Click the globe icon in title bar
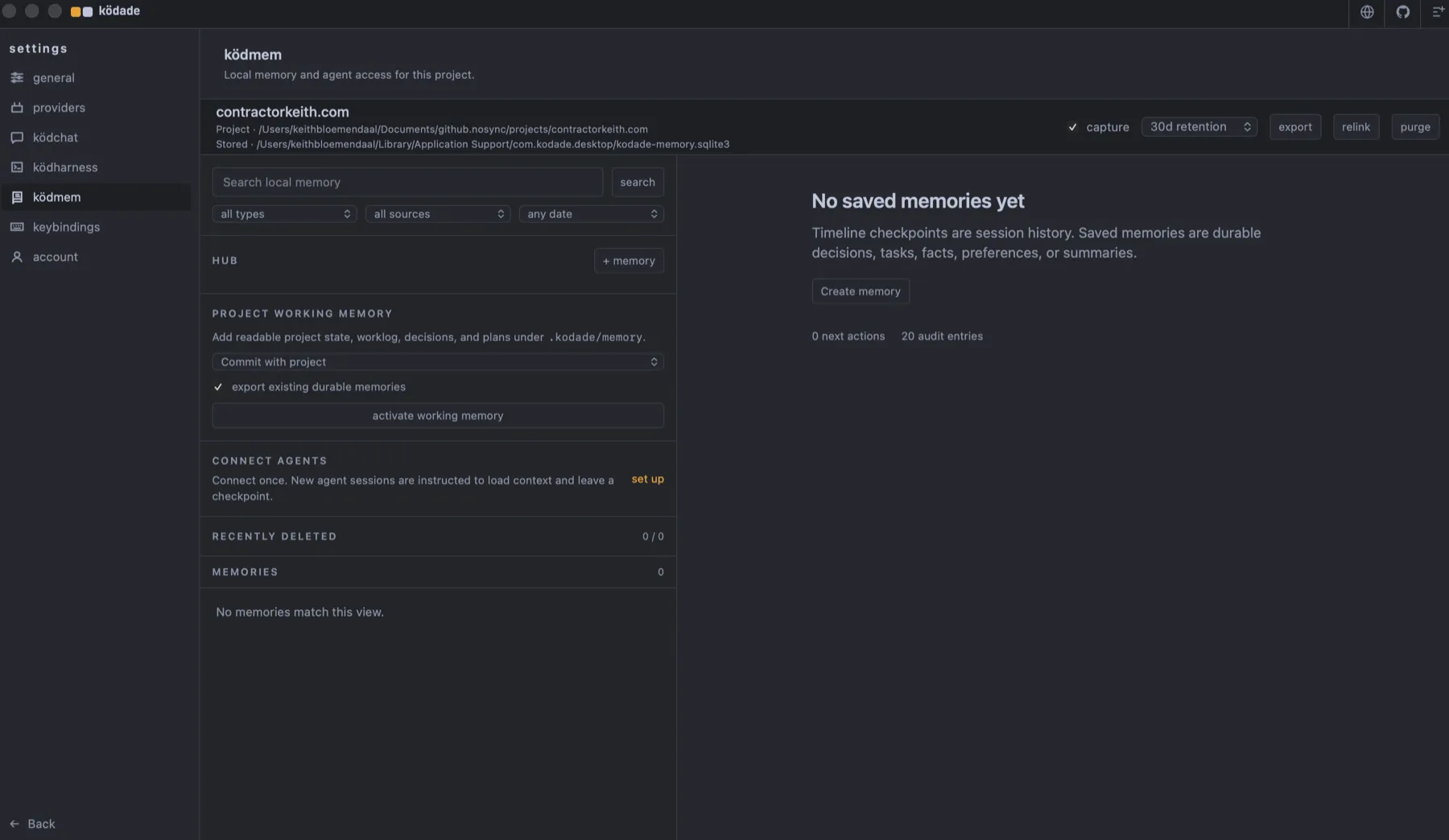 (x=1367, y=12)
